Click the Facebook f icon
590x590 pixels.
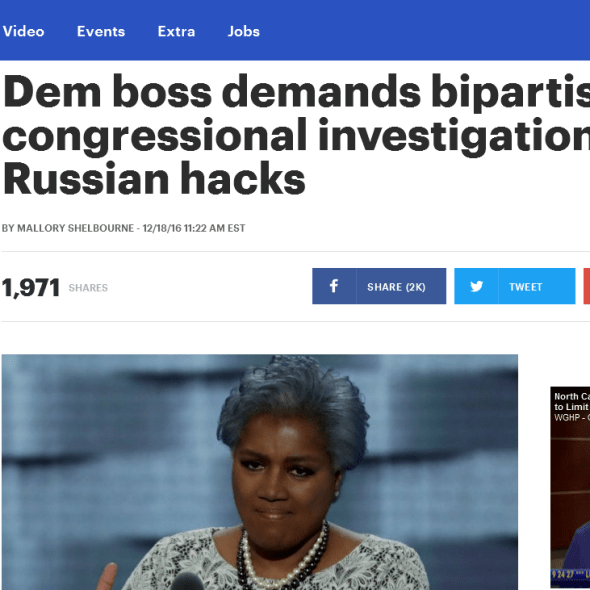(334, 286)
